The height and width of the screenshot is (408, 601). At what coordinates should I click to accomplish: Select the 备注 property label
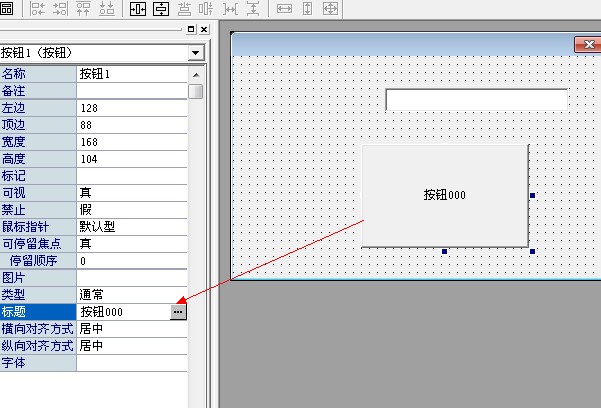click(x=38, y=91)
